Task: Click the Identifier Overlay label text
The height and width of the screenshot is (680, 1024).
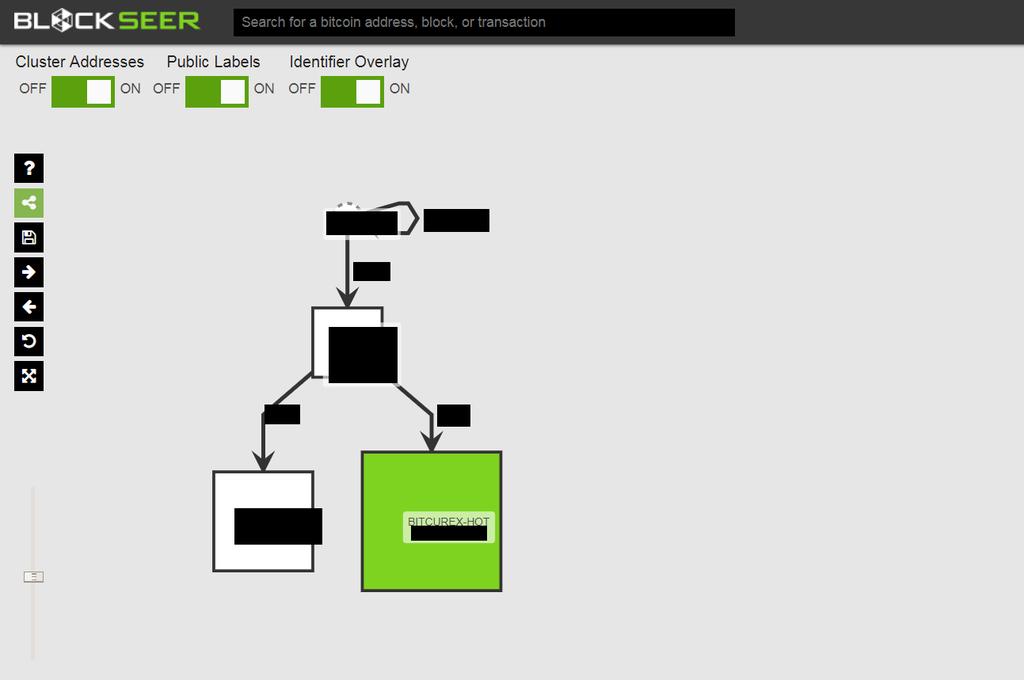Action: coord(349,62)
